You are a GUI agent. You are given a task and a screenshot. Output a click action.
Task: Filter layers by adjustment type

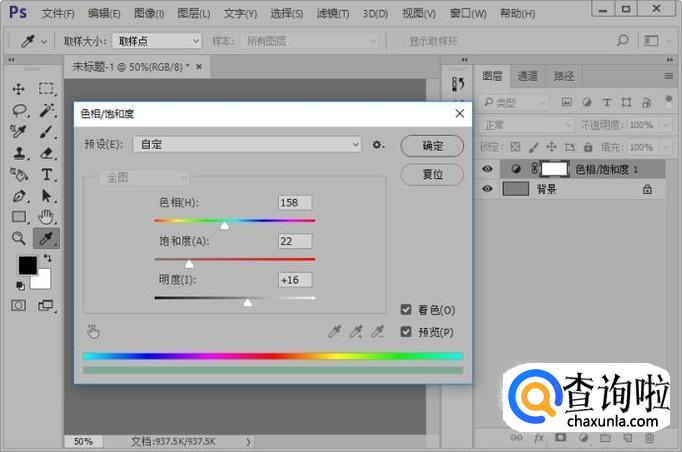[586, 102]
